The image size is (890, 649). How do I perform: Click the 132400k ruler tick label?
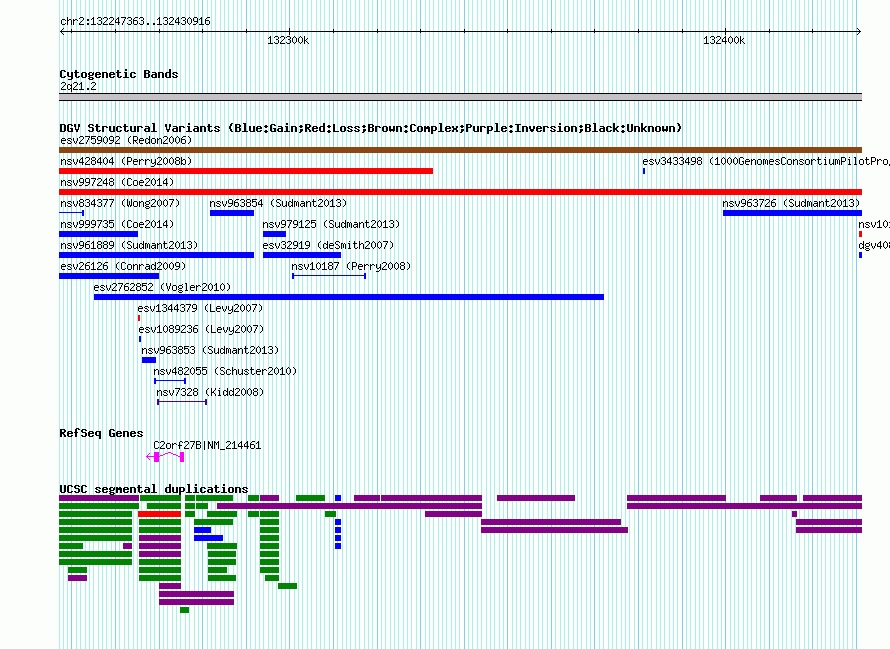[x=724, y=40]
